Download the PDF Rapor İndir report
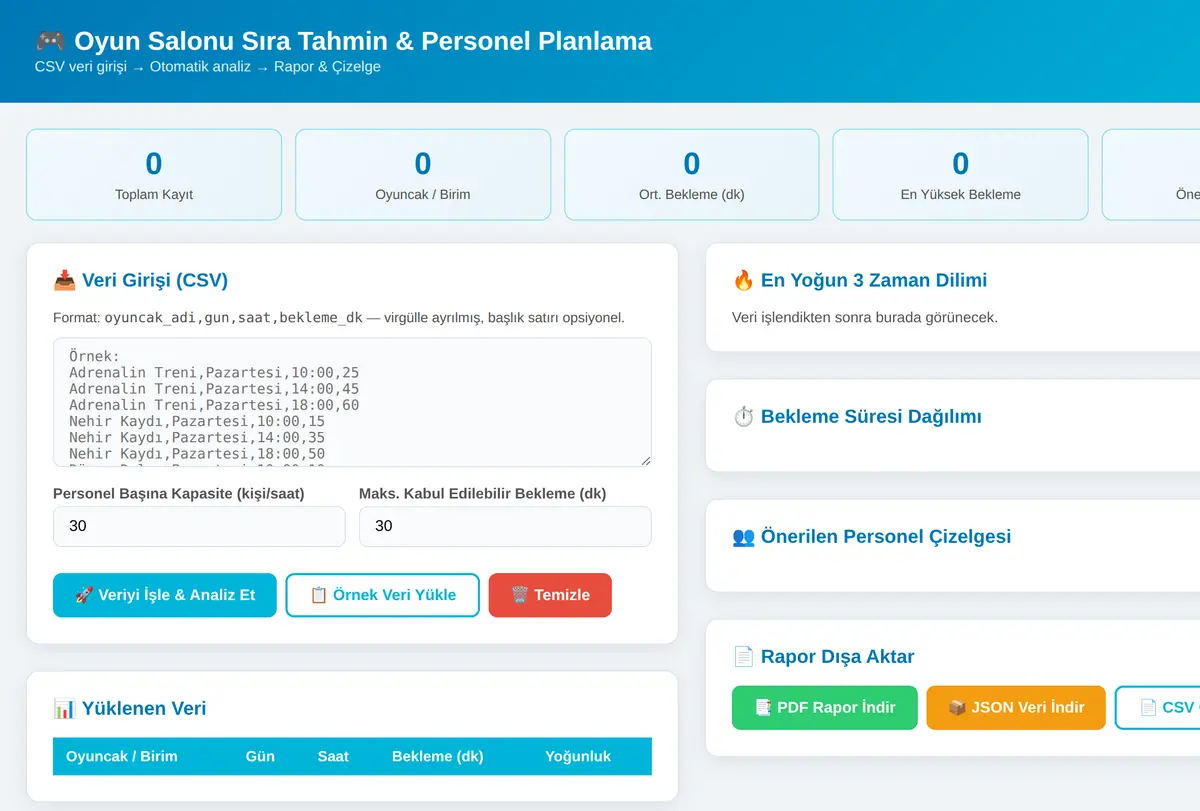Viewport: 1200px width, 811px height. [x=825, y=707]
